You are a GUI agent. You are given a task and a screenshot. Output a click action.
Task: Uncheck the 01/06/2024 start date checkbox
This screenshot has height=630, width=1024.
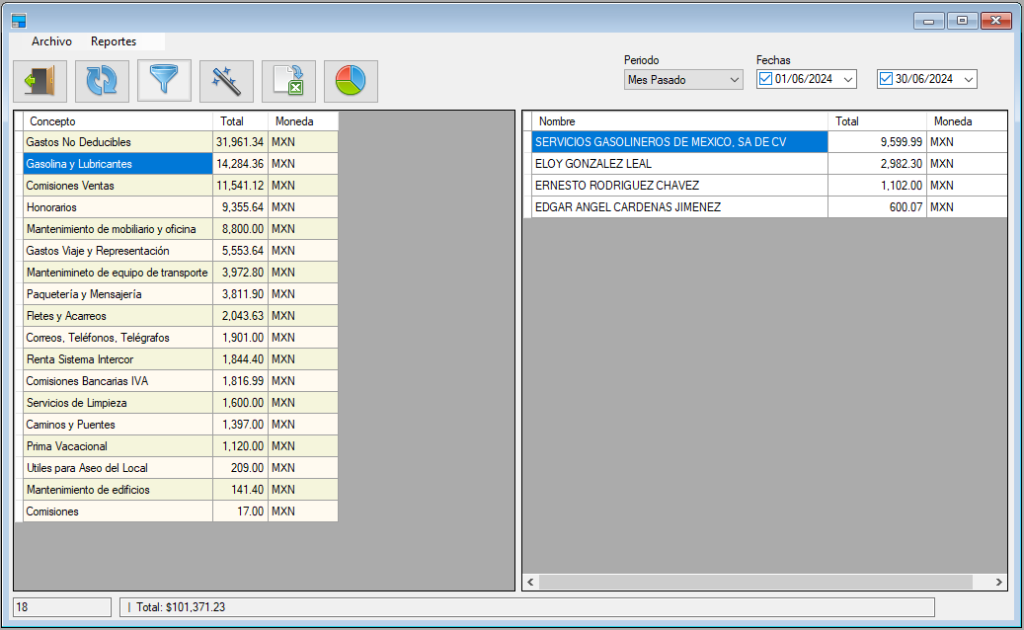(x=766, y=79)
